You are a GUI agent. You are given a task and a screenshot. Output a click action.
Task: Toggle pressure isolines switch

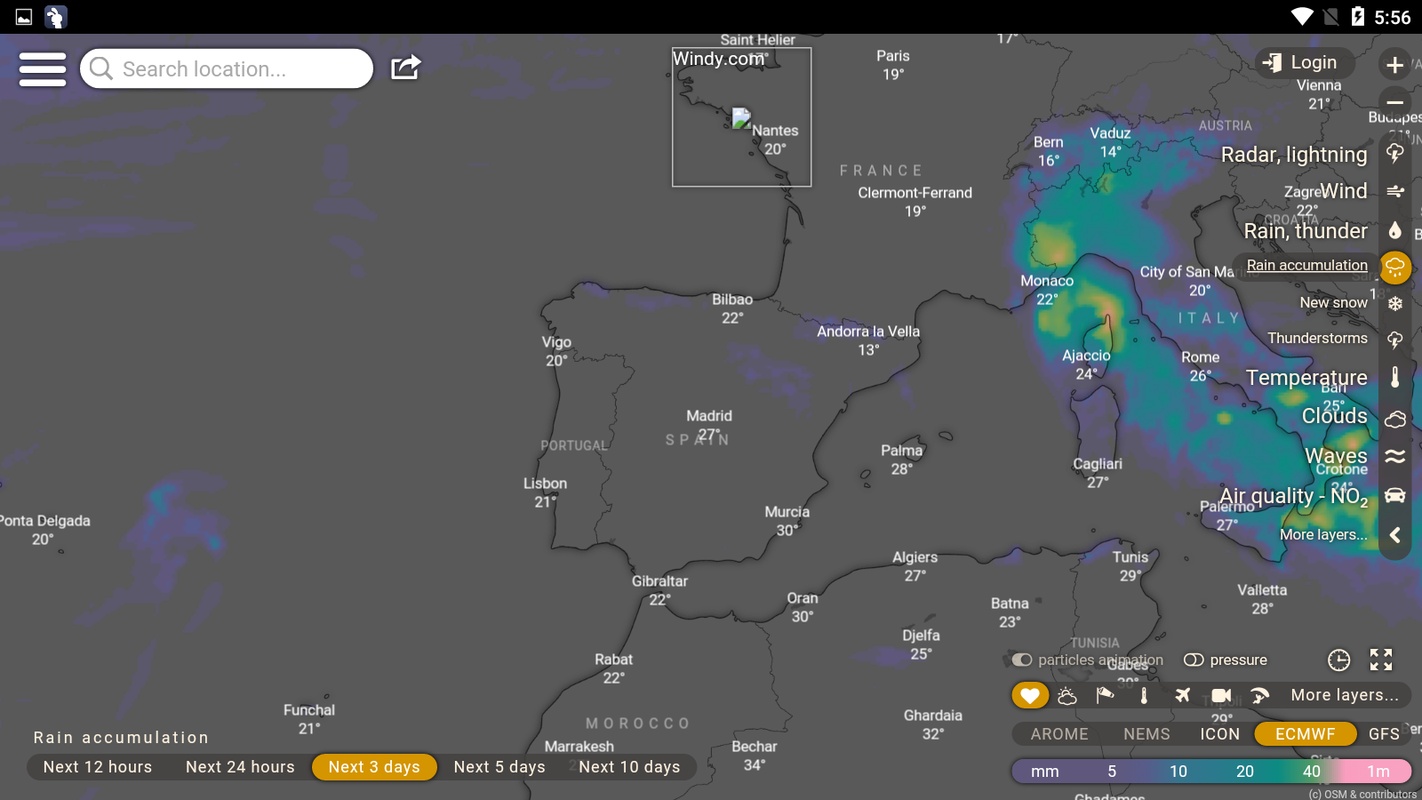click(x=1193, y=660)
